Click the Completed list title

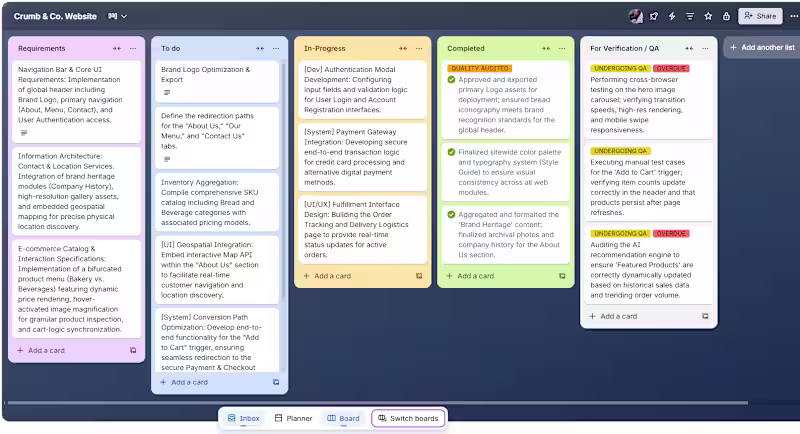[x=466, y=48]
